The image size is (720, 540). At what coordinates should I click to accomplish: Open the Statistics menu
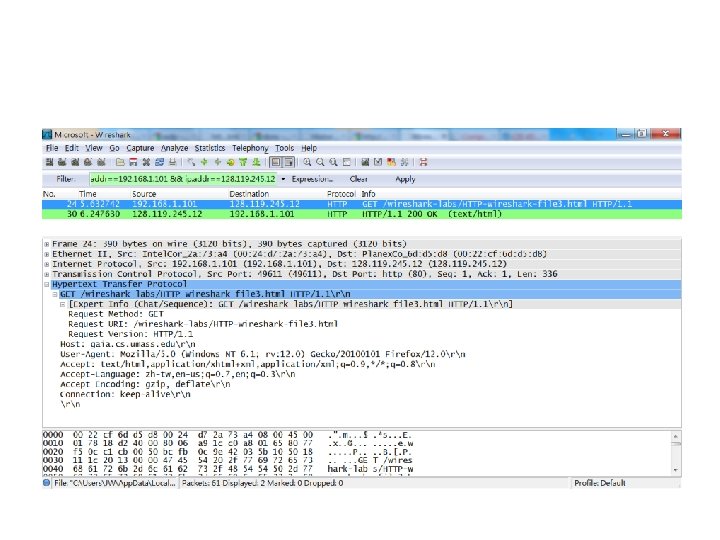tap(210, 148)
